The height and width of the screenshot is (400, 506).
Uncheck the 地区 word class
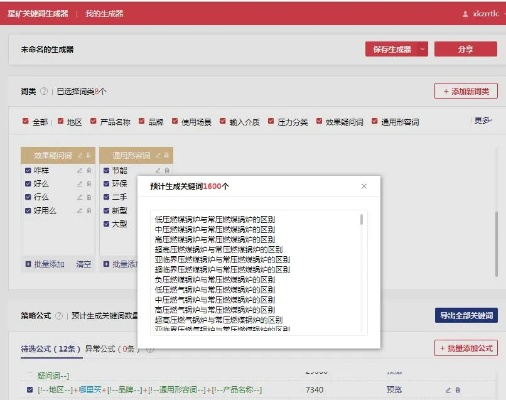point(60,121)
